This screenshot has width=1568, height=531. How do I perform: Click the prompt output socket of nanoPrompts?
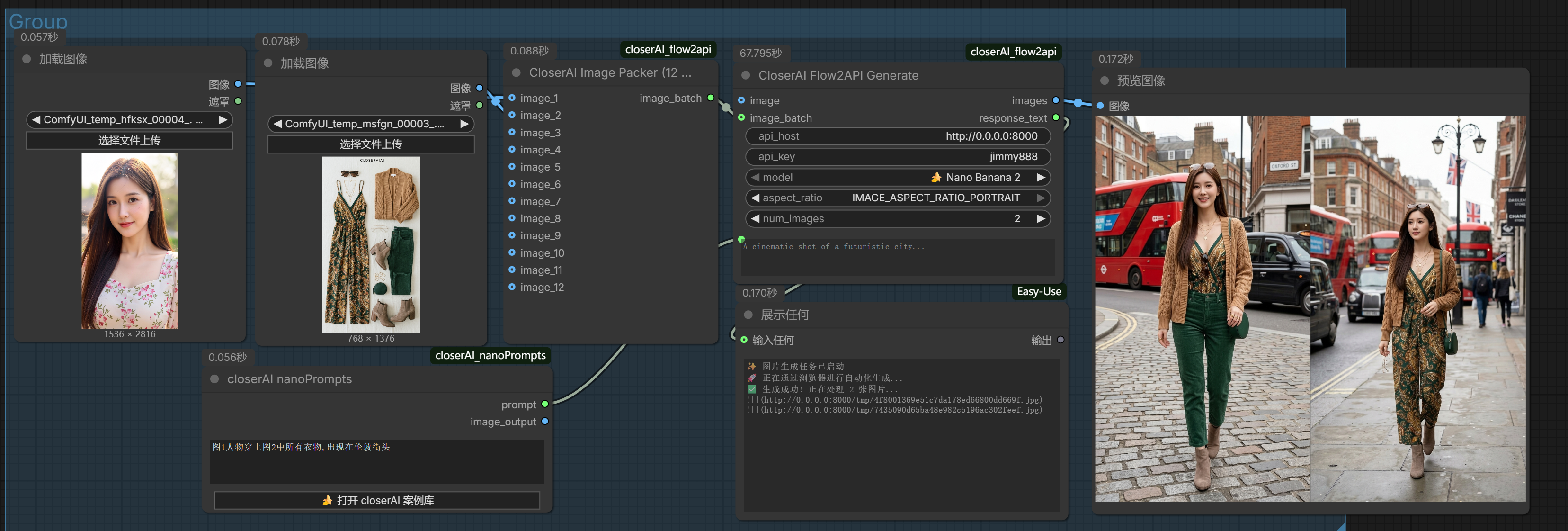coord(545,405)
